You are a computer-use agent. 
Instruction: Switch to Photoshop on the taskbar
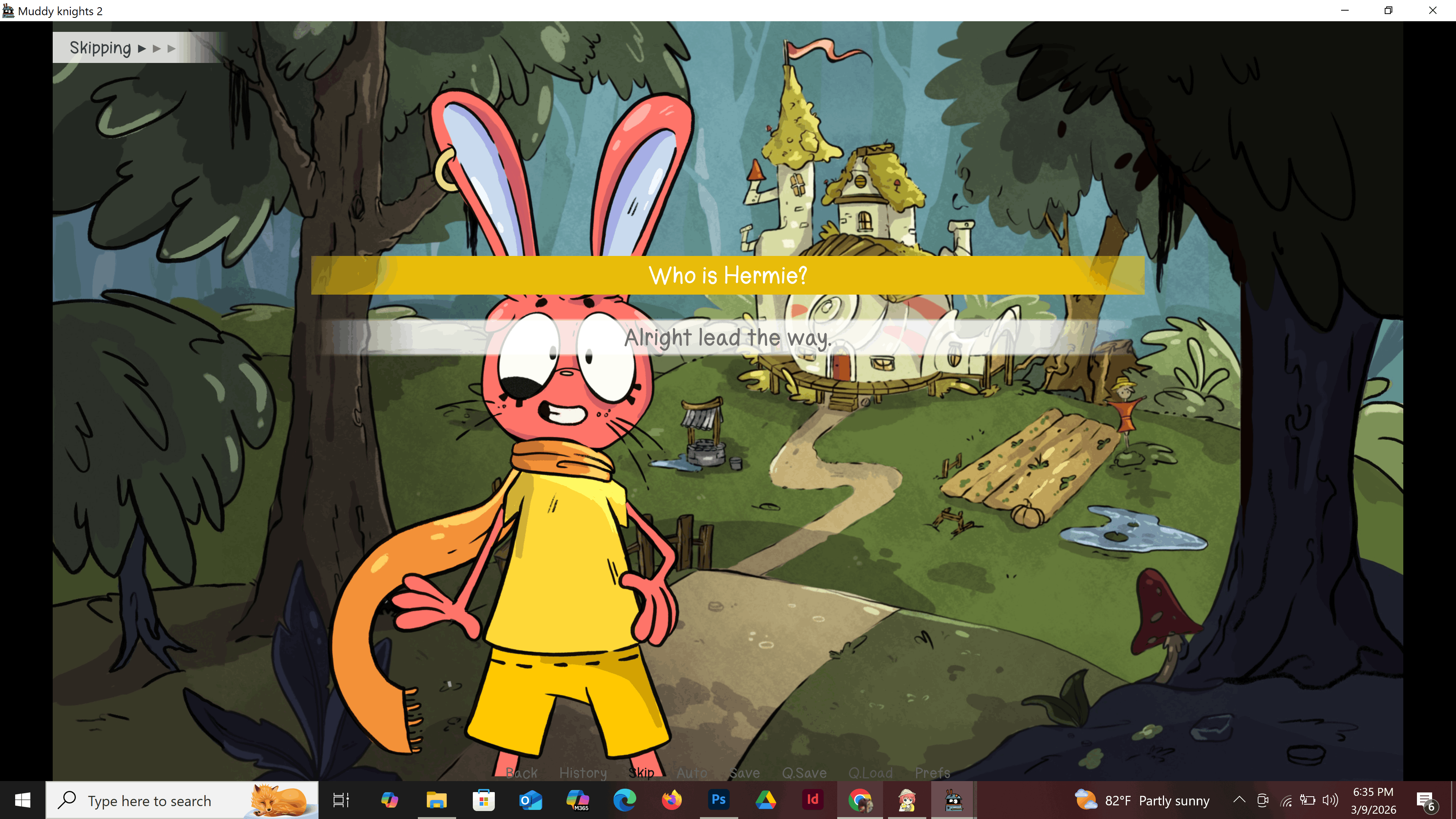pos(719,800)
